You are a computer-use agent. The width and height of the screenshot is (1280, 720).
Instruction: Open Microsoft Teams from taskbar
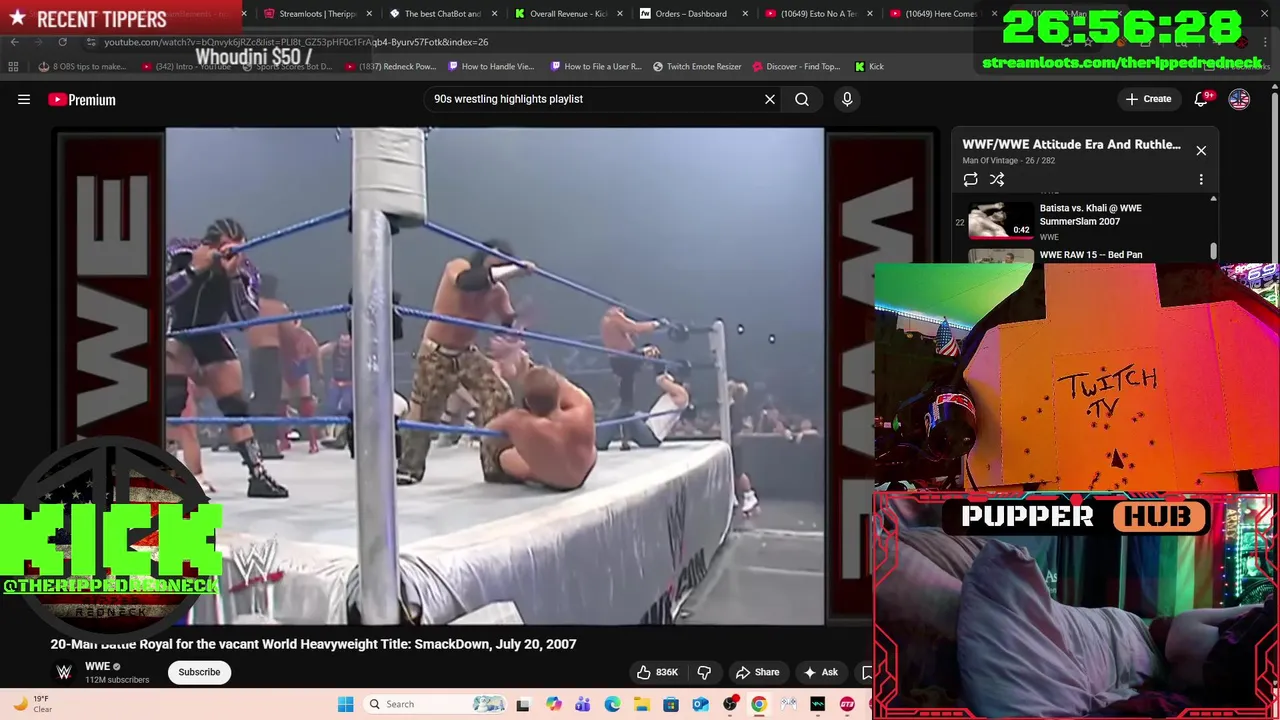[x=583, y=704]
